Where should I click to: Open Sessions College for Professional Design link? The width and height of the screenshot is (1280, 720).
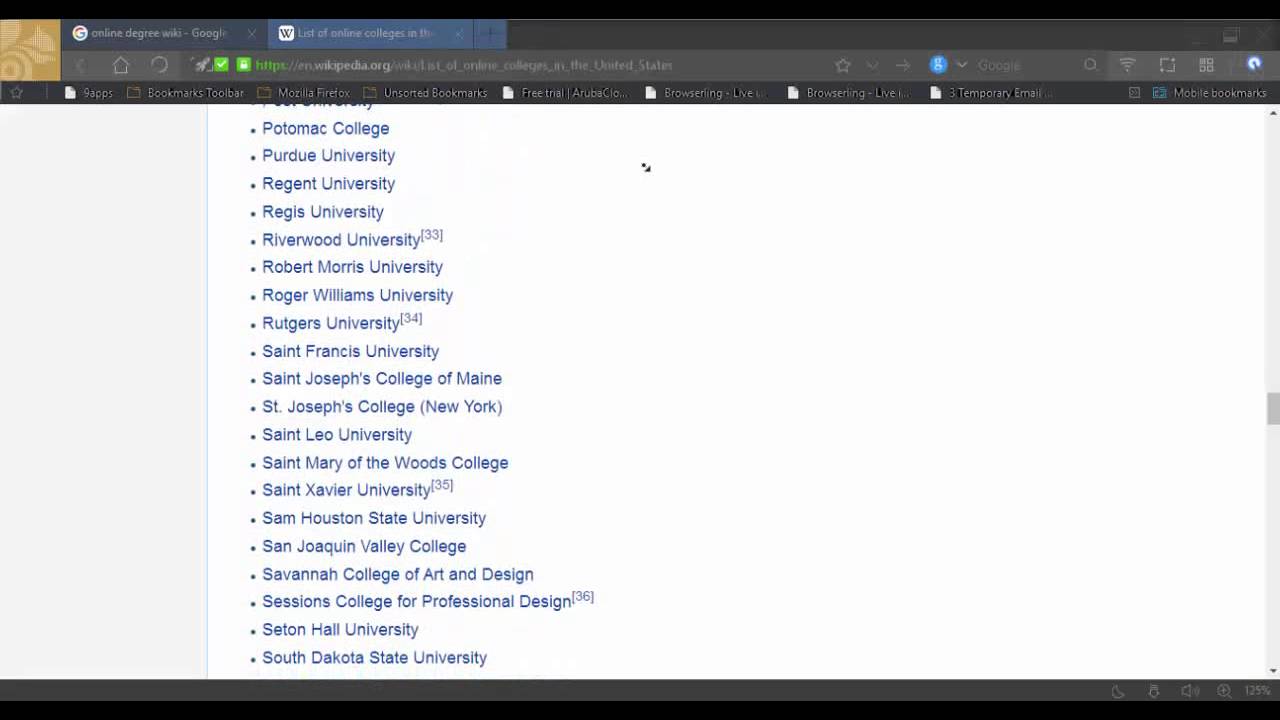[x=417, y=602]
